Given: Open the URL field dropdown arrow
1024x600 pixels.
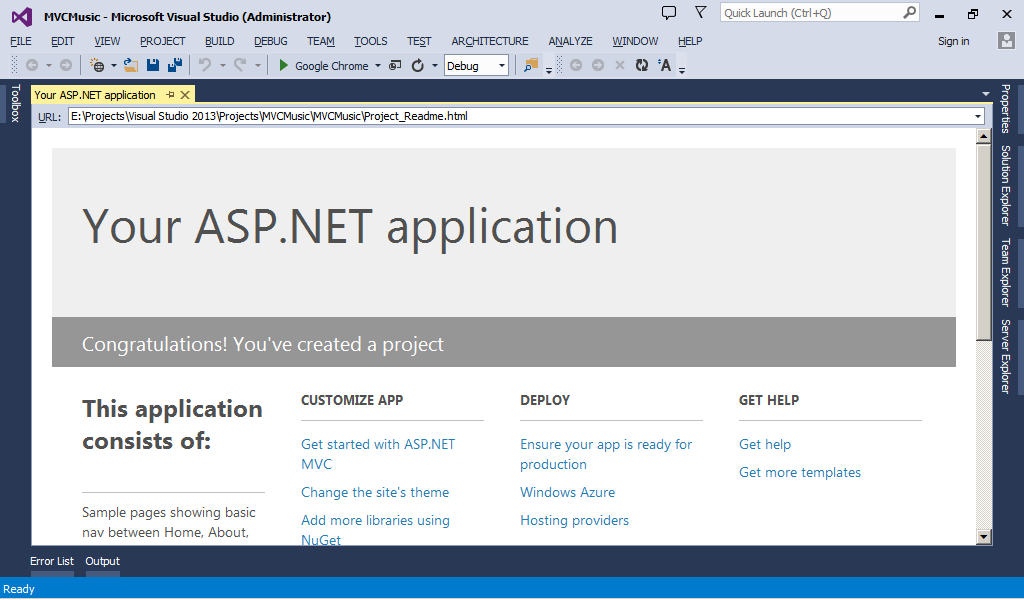Looking at the screenshot, I should [x=977, y=115].
